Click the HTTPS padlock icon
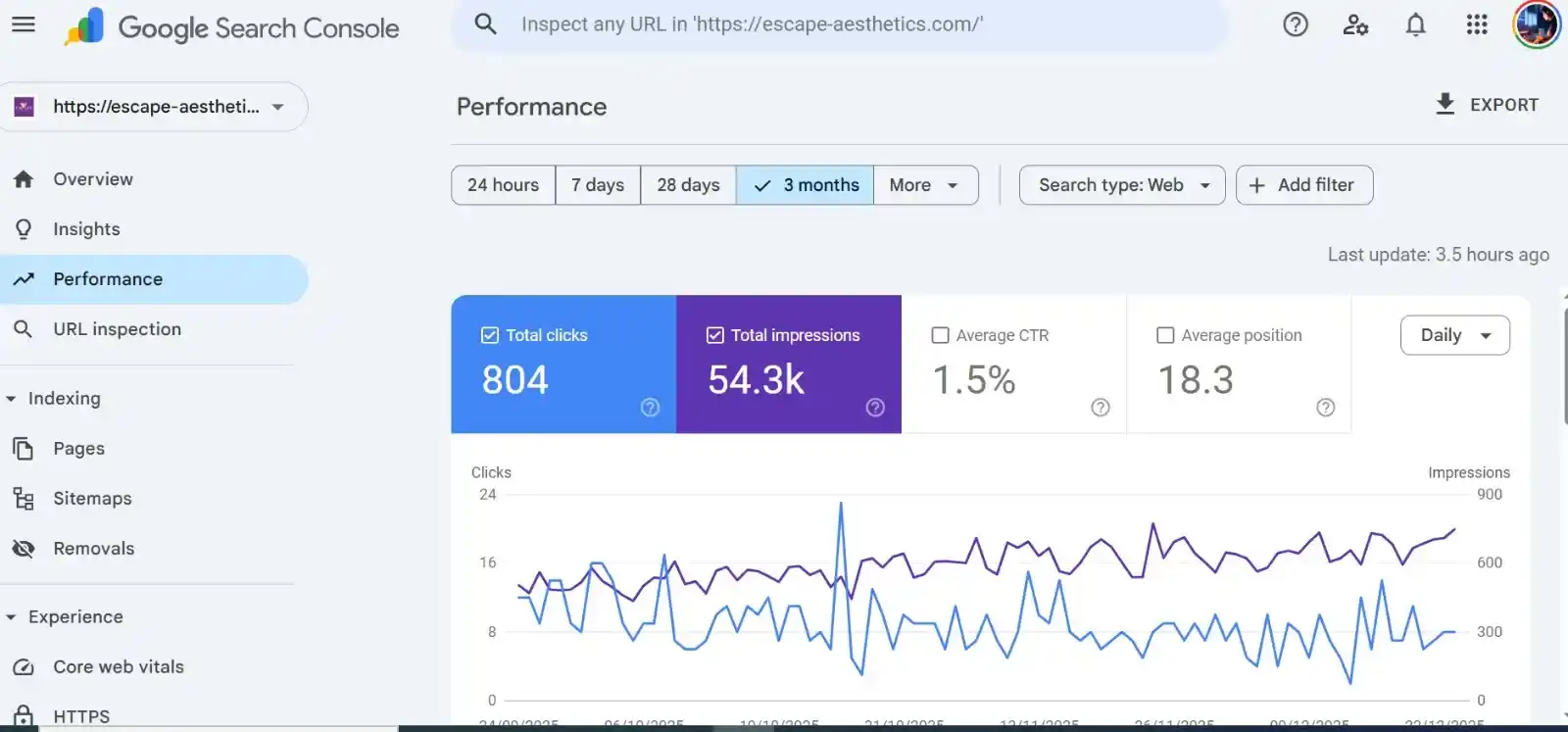This screenshot has height=732, width=1568. coord(24,716)
